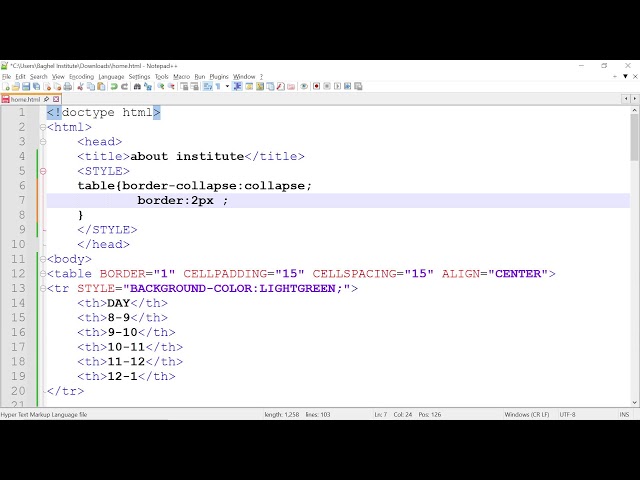
Task: Toggle word wrap
Action: point(208,86)
